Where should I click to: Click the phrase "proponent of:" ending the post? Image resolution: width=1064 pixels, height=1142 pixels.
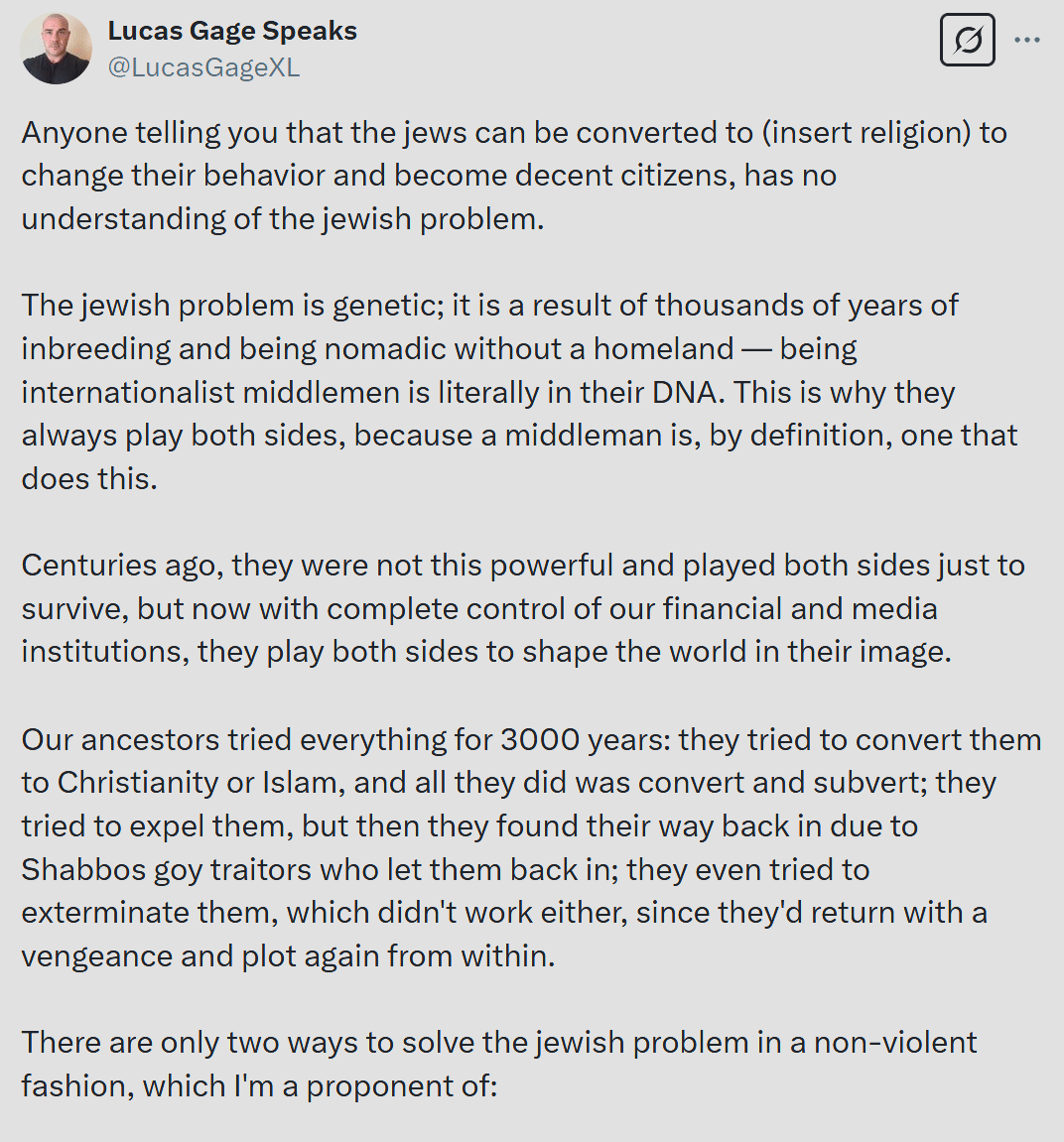[x=402, y=1085]
